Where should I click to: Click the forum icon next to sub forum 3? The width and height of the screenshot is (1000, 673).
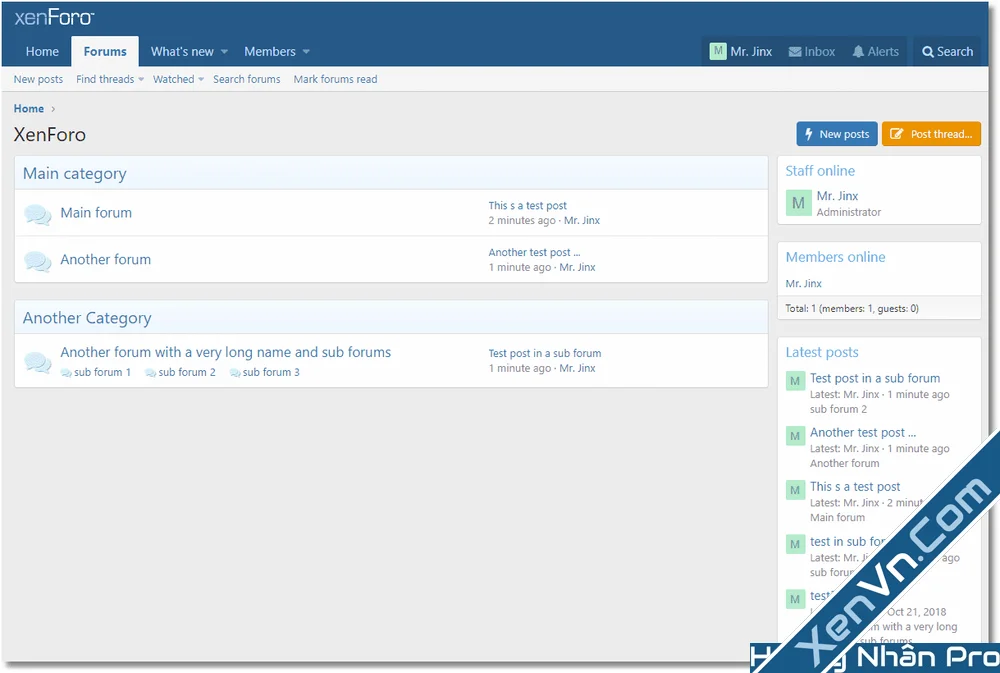235,371
